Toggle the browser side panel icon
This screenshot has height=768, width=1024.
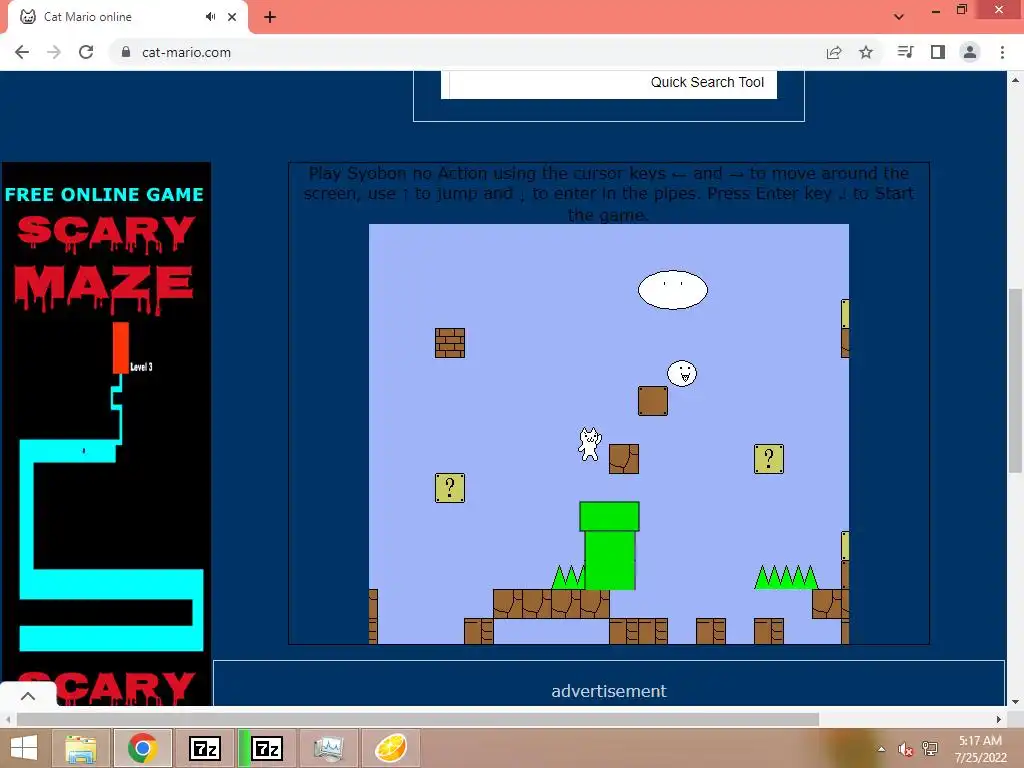938,52
